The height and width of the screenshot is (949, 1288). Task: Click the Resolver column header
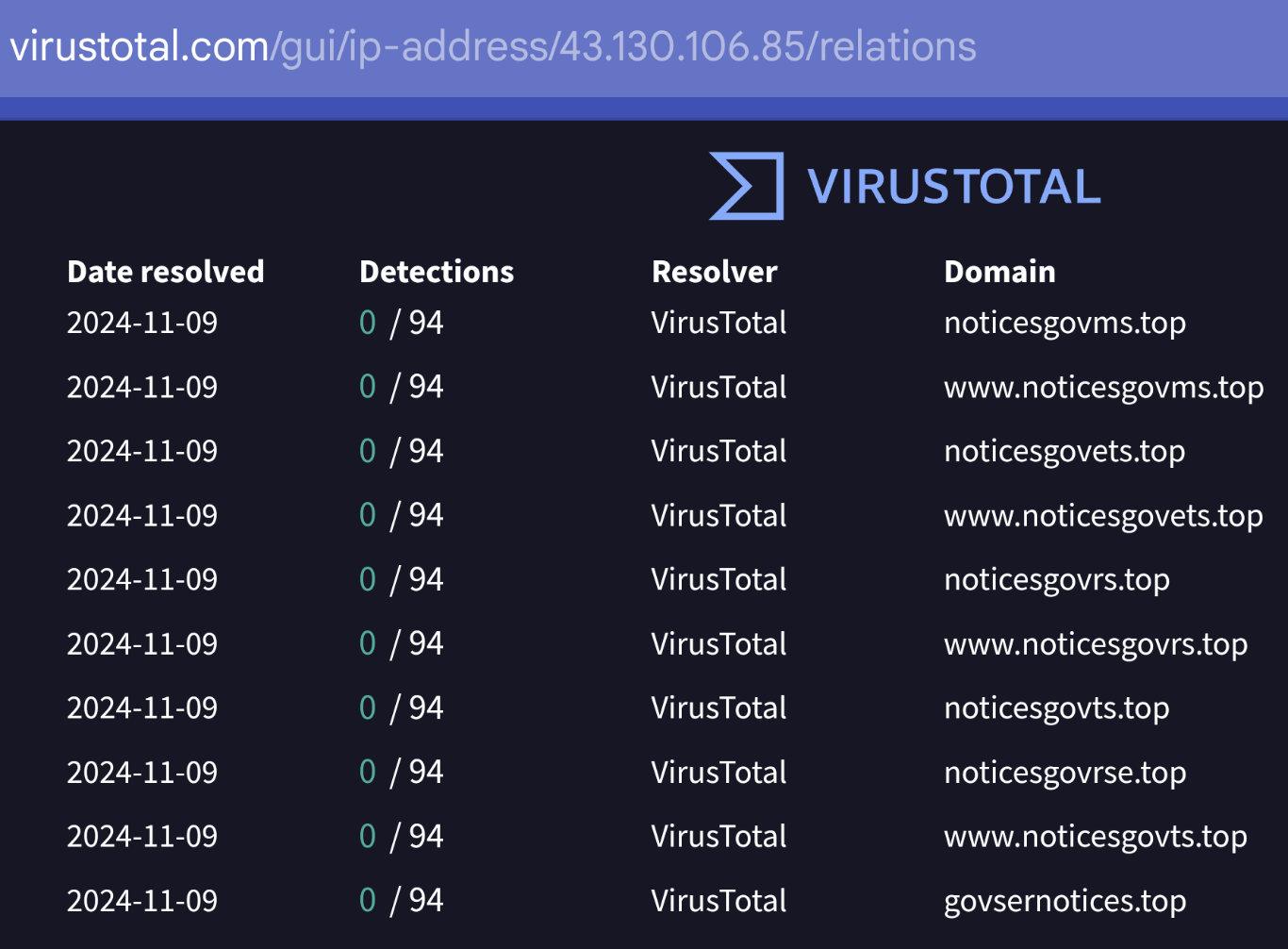(x=715, y=272)
